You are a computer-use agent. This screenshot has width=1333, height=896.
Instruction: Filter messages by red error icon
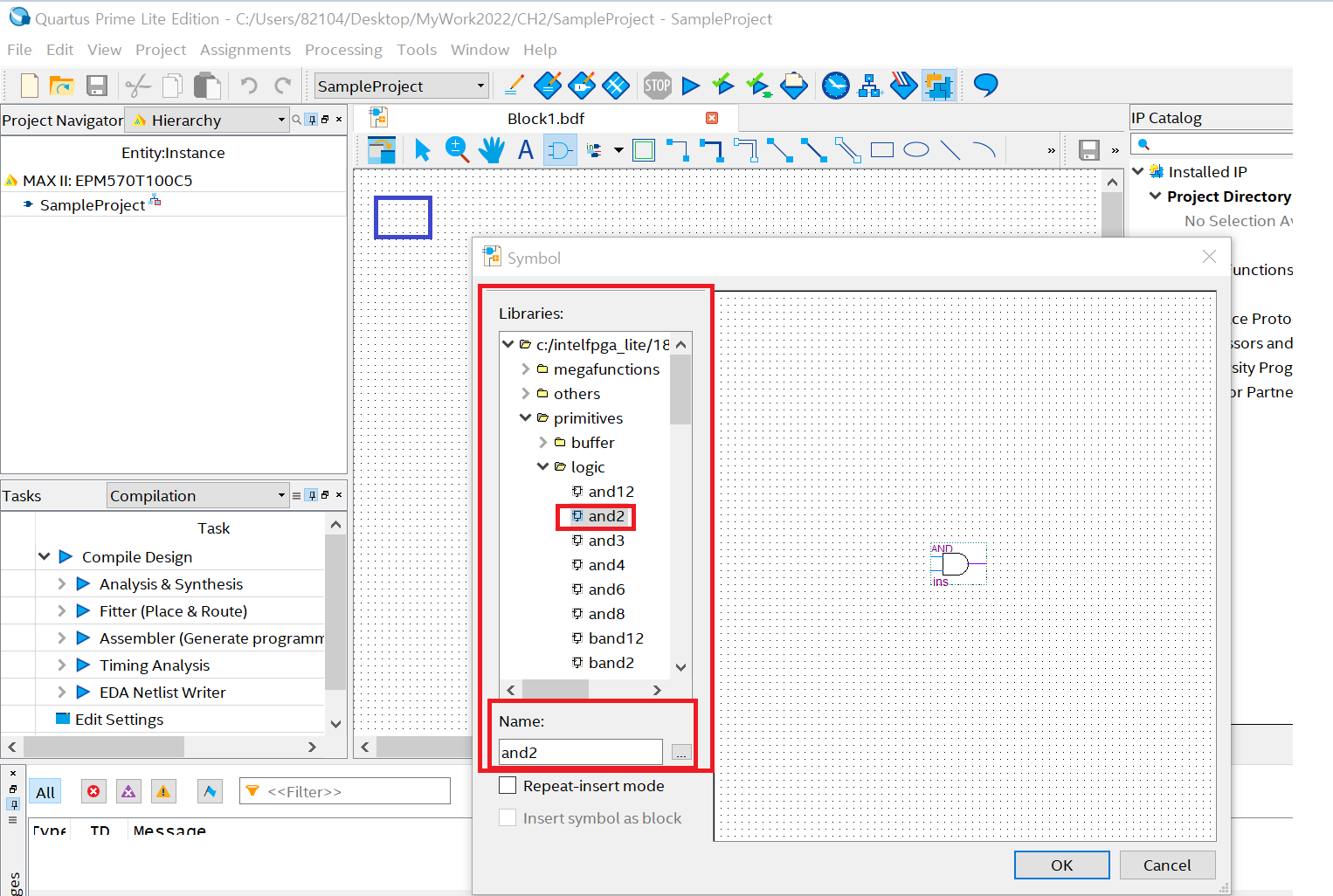(93, 791)
